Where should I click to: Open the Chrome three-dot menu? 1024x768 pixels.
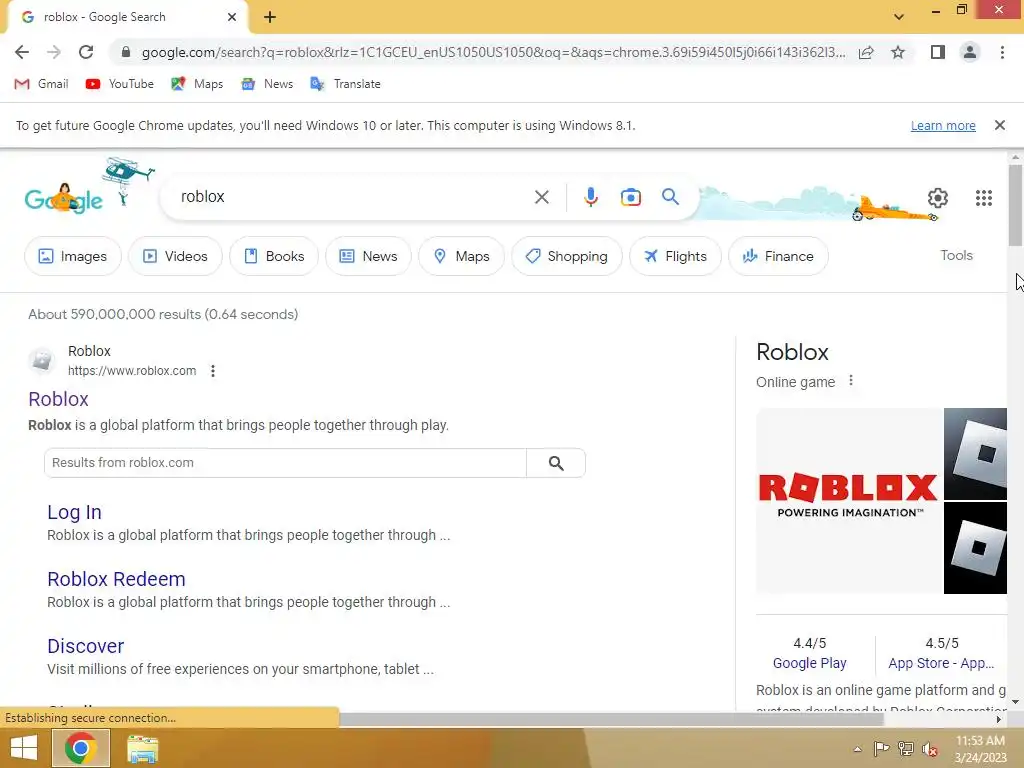tap(1002, 52)
